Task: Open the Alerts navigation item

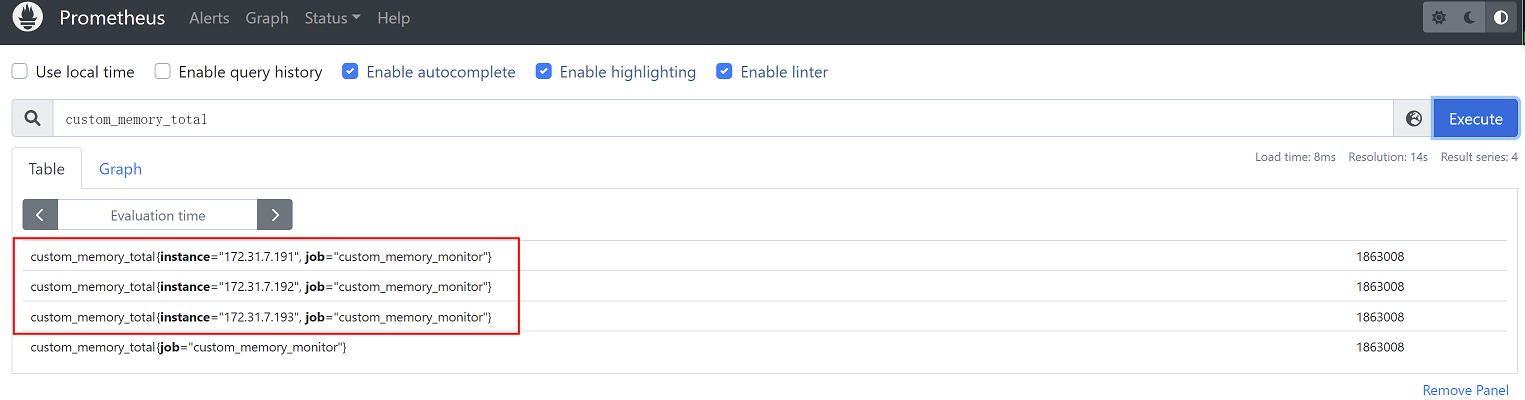Action: pyautogui.click(x=208, y=18)
